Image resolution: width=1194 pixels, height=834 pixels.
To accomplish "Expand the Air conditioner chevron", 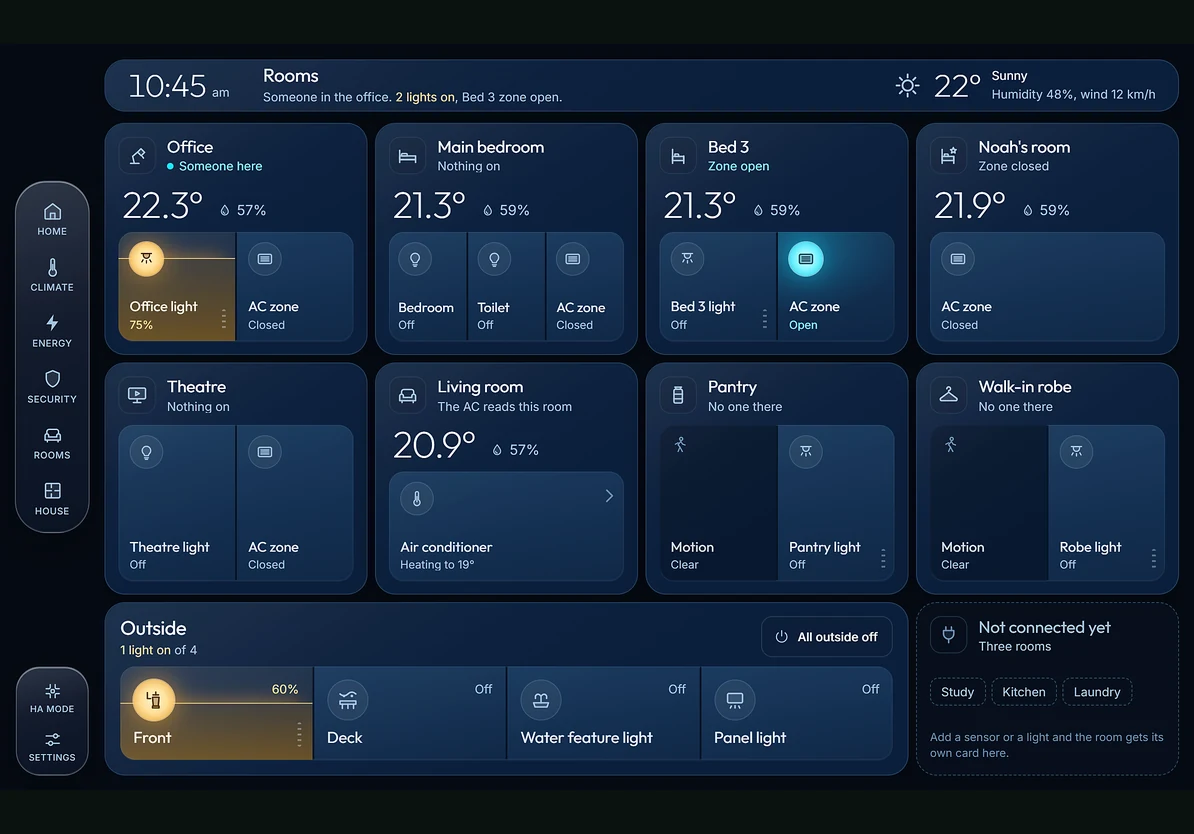I will (x=608, y=497).
